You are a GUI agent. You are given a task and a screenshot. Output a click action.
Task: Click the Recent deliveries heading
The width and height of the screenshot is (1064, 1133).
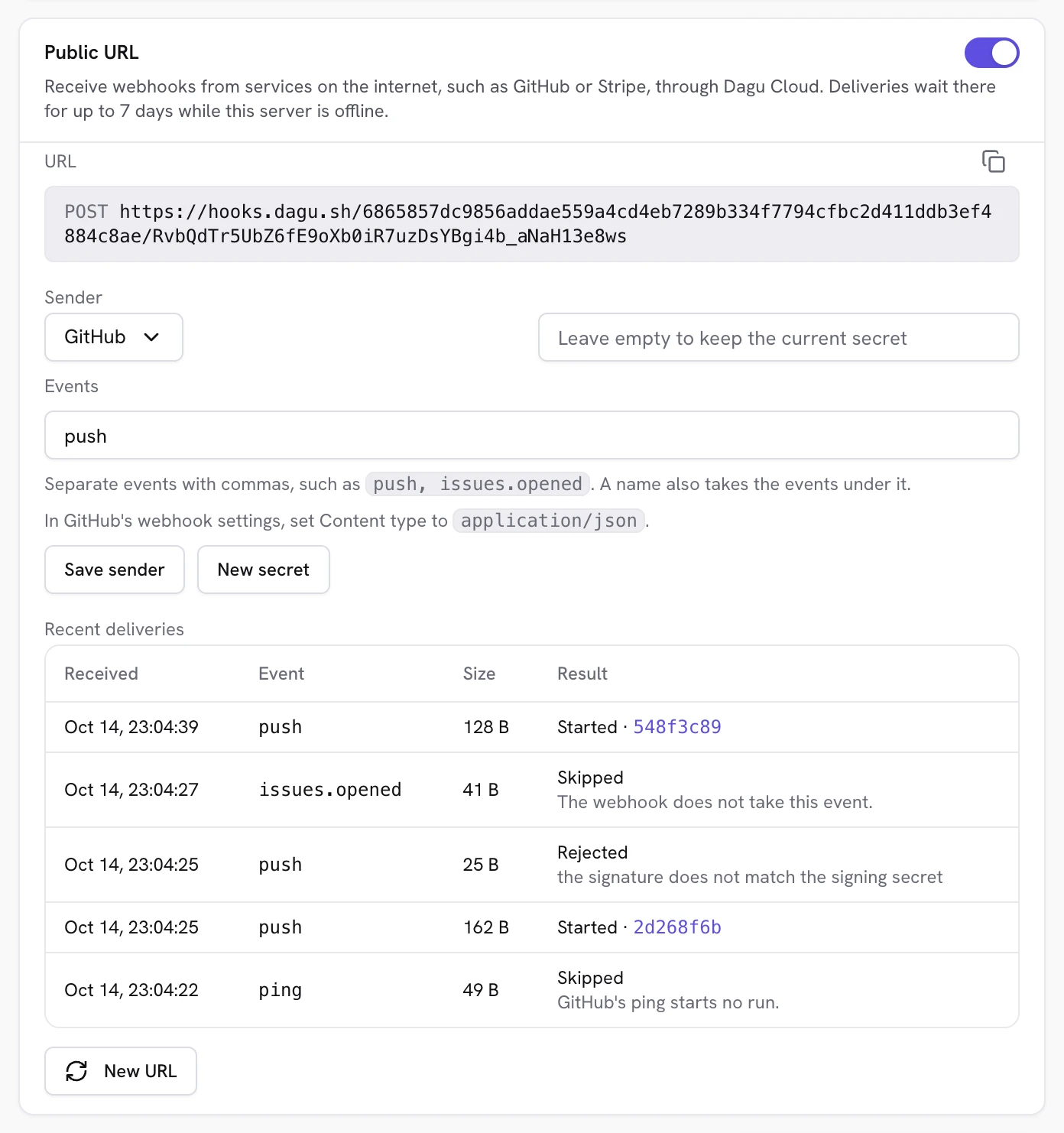tap(115, 629)
